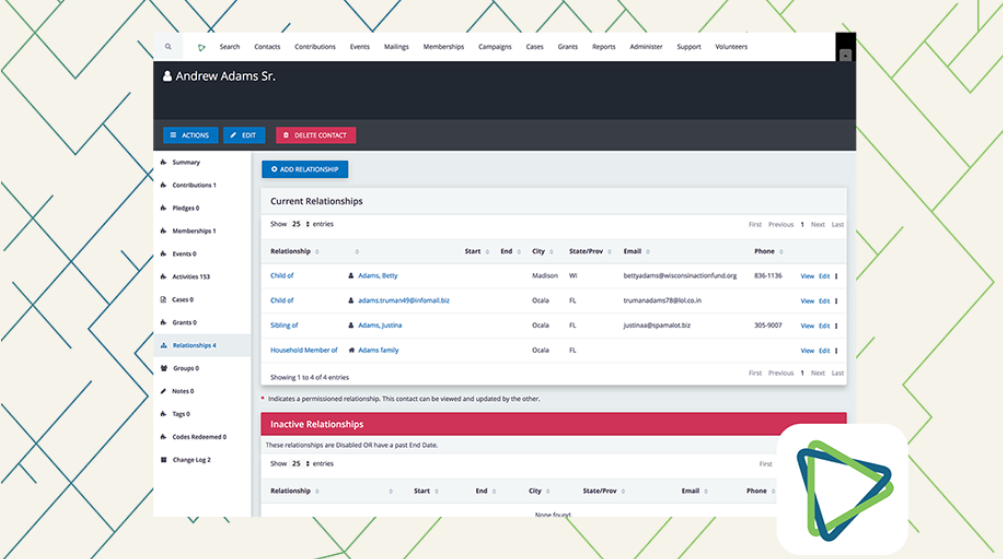Sort Current Relationships by Email column
The image size is (1003, 559).
(x=636, y=252)
